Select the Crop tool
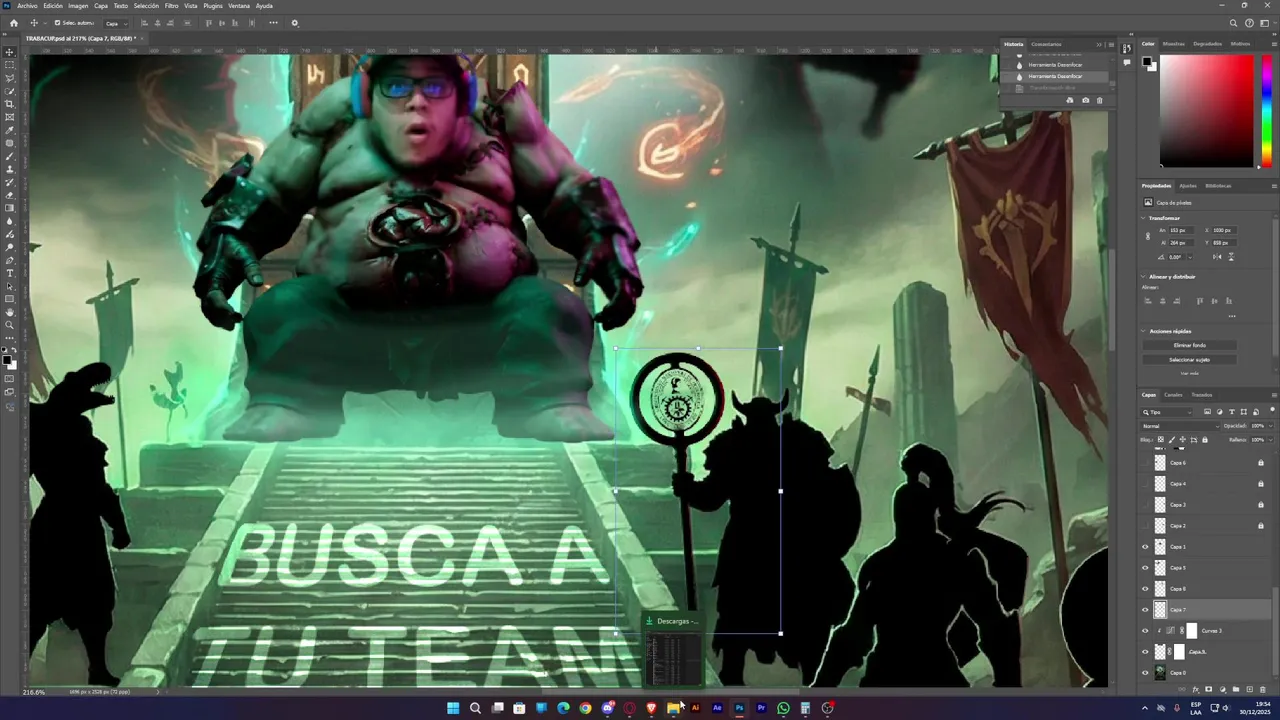 click(x=10, y=104)
